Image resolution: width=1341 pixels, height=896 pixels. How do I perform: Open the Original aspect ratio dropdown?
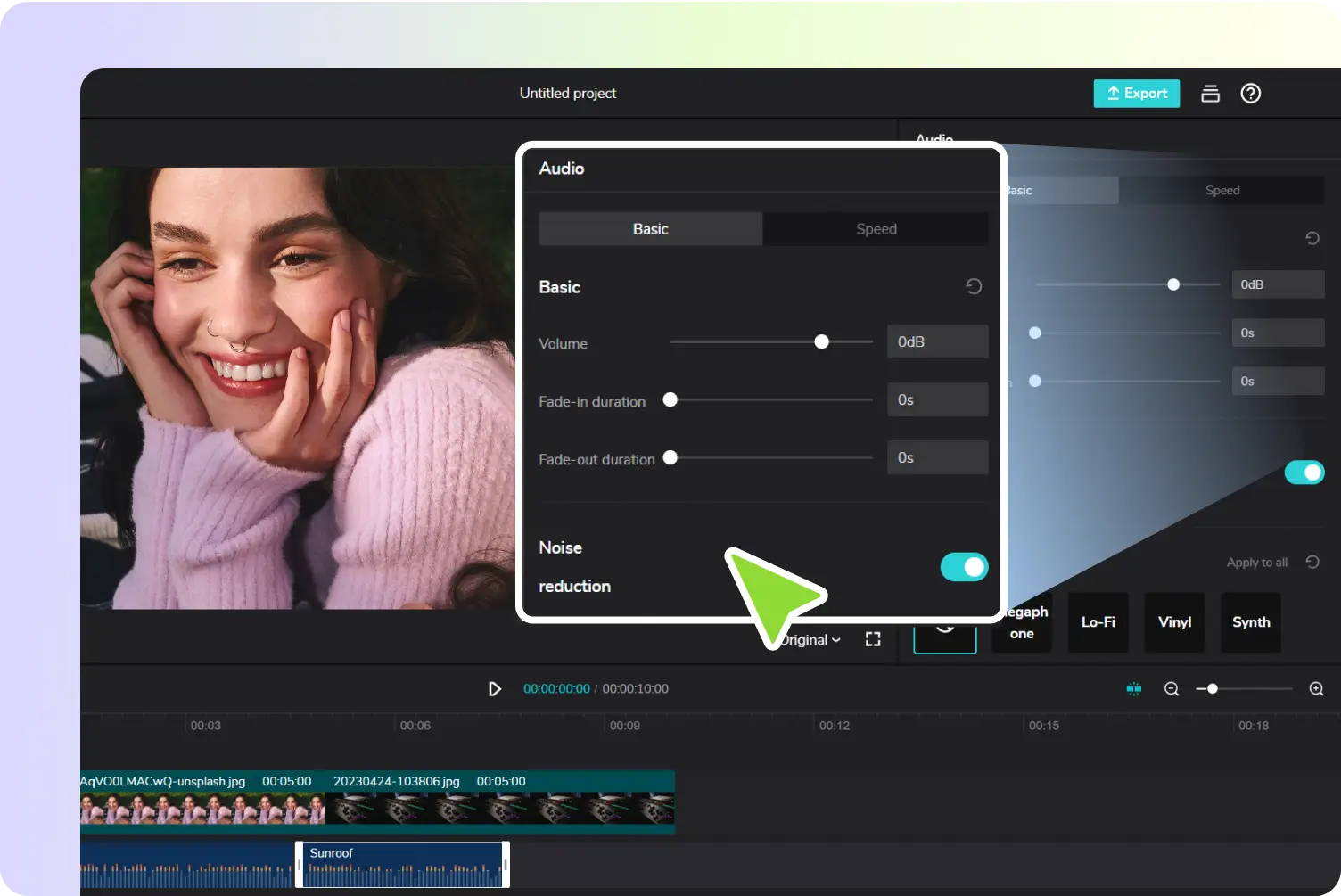[x=811, y=640]
